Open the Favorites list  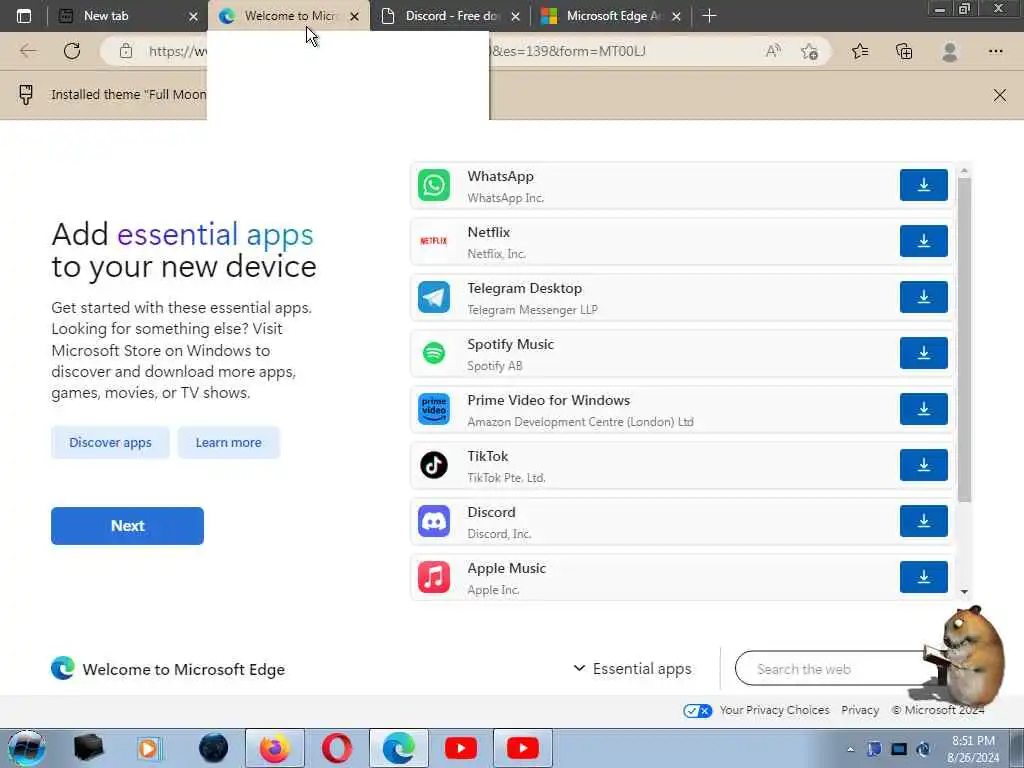pyautogui.click(x=860, y=51)
